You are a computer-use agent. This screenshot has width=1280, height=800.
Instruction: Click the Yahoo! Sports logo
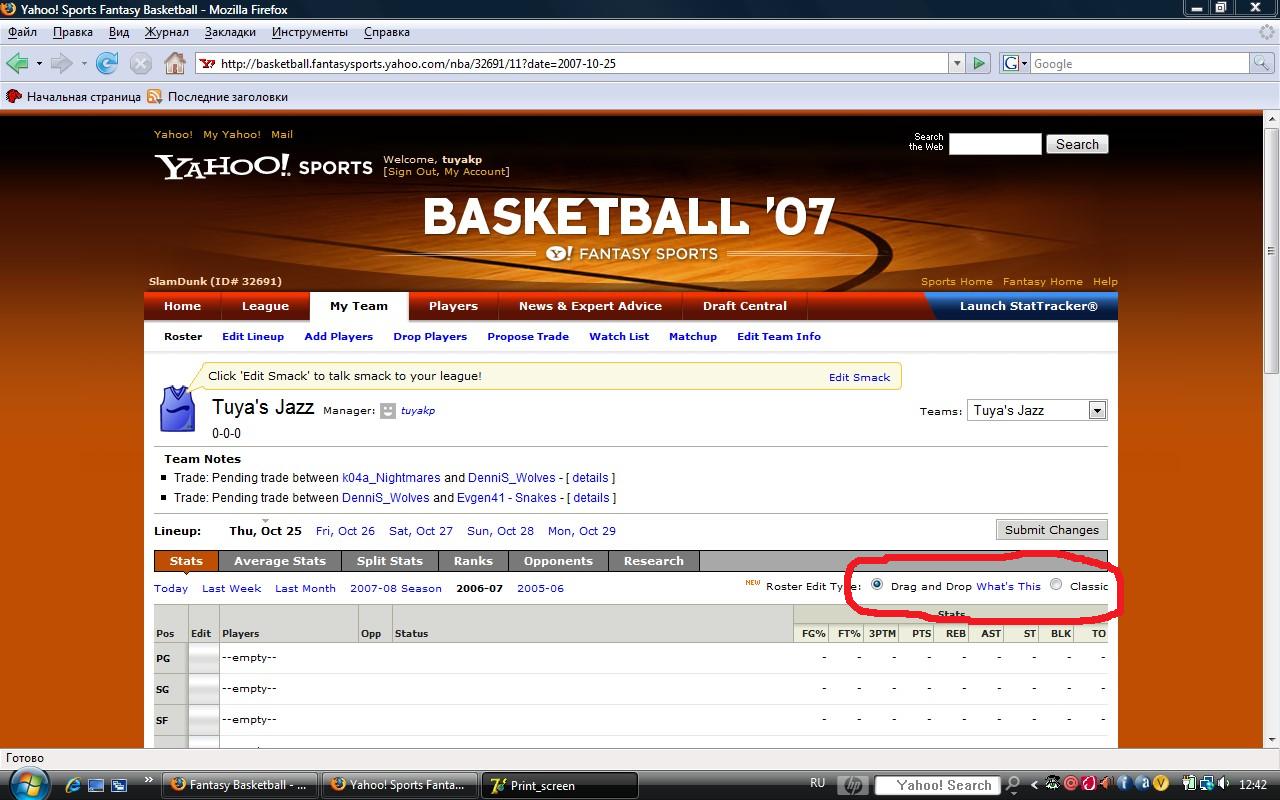coord(264,166)
